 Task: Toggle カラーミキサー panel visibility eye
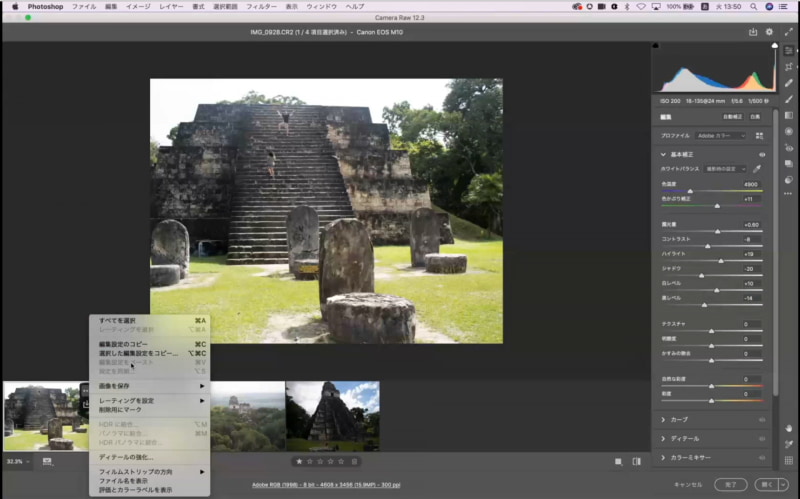point(762,458)
